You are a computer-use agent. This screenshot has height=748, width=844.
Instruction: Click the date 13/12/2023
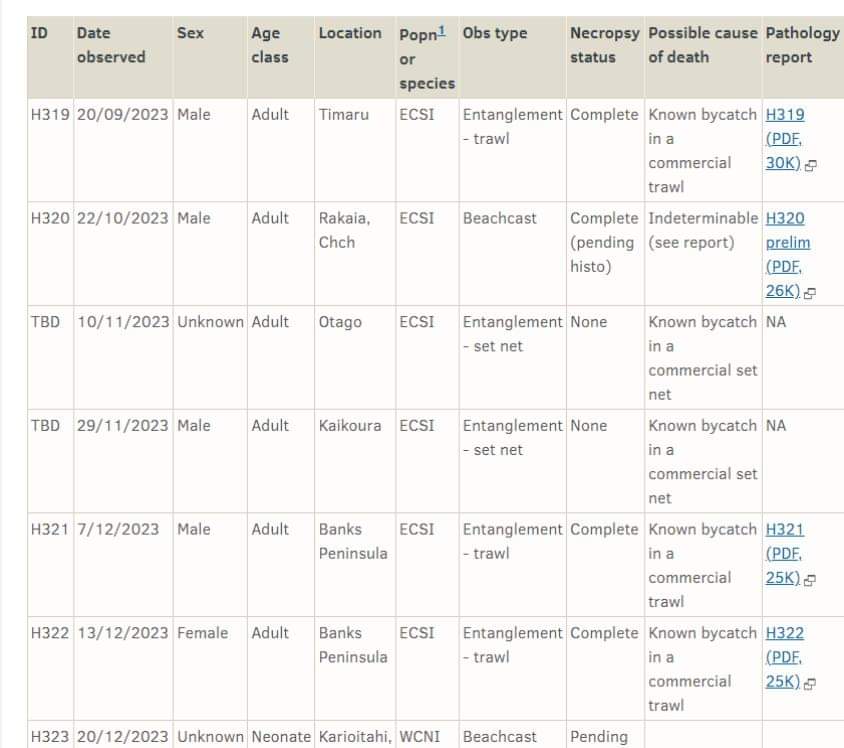click(123, 633)
